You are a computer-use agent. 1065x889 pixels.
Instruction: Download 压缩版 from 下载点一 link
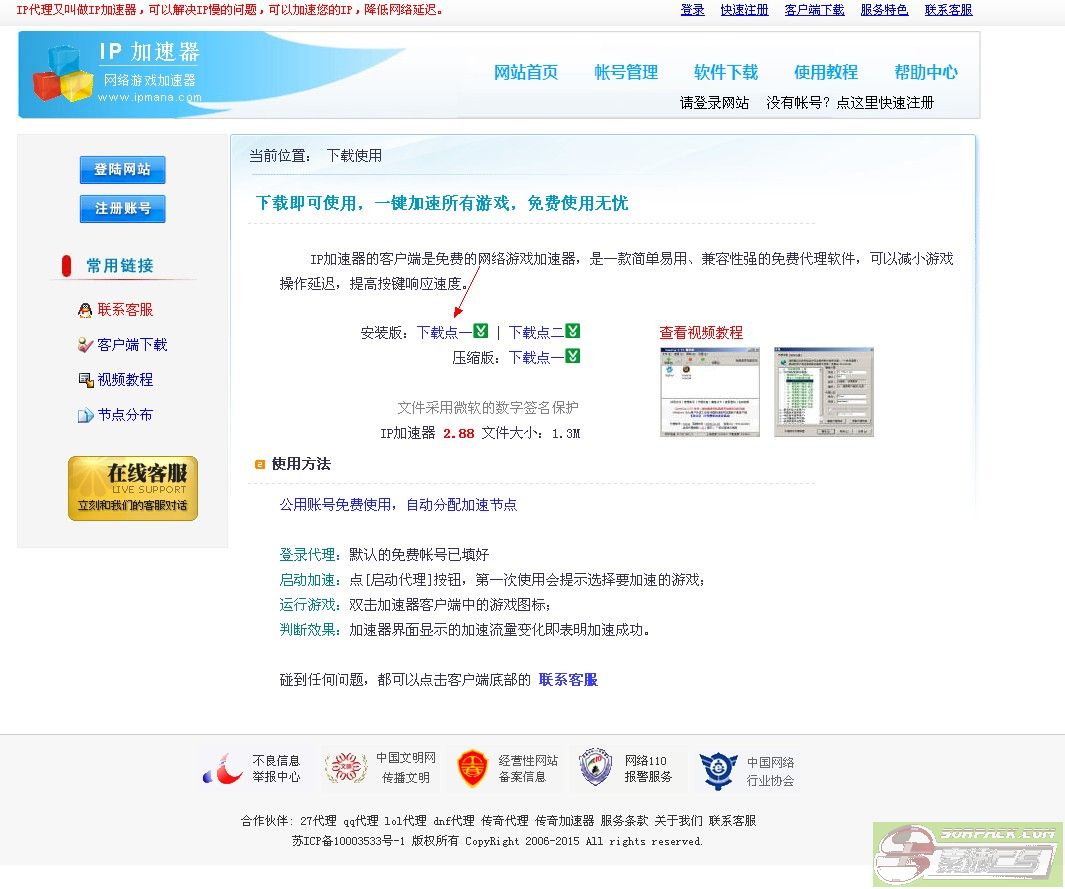[x=537, y=358]
